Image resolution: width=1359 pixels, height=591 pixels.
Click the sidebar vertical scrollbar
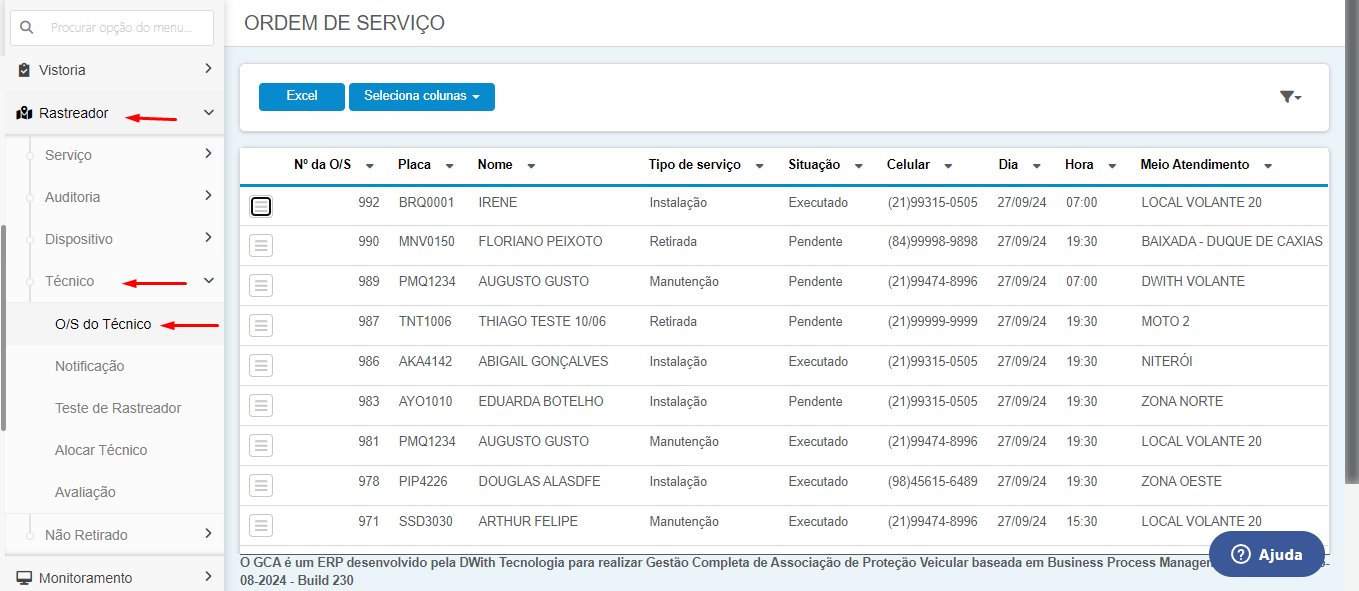click(3, 328)
